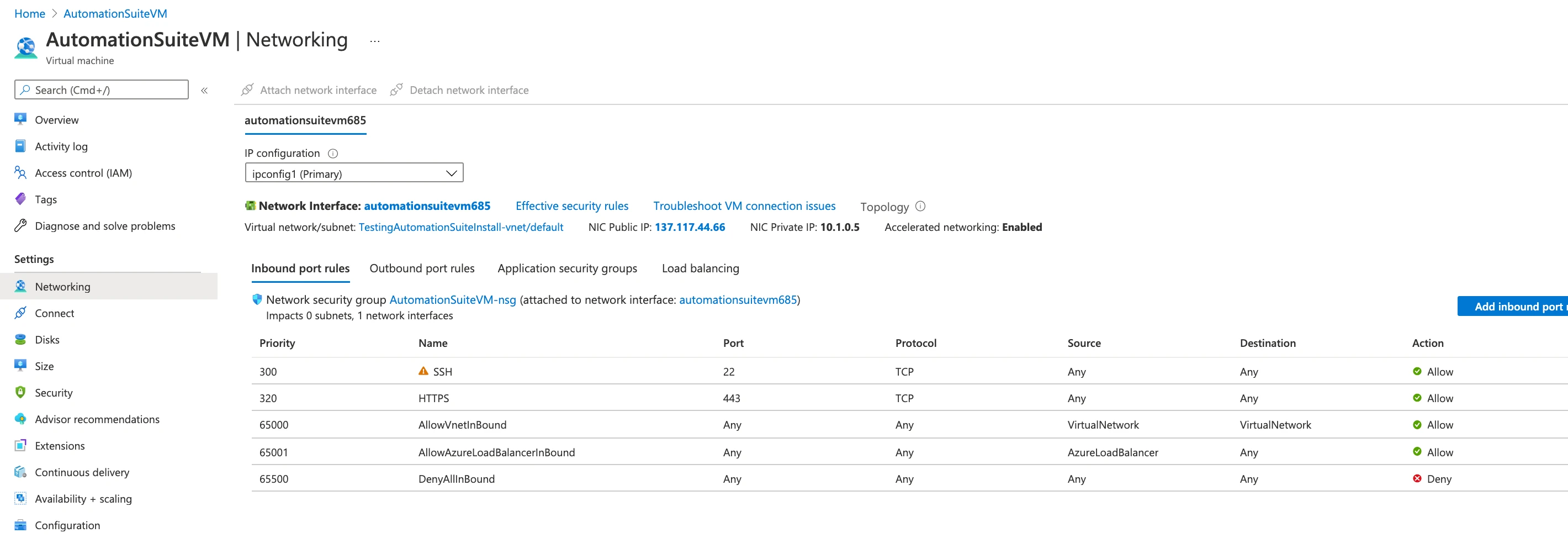1568x538 pixels.
Task: Click the Availability + scaling icon
Action: [20, 498]
